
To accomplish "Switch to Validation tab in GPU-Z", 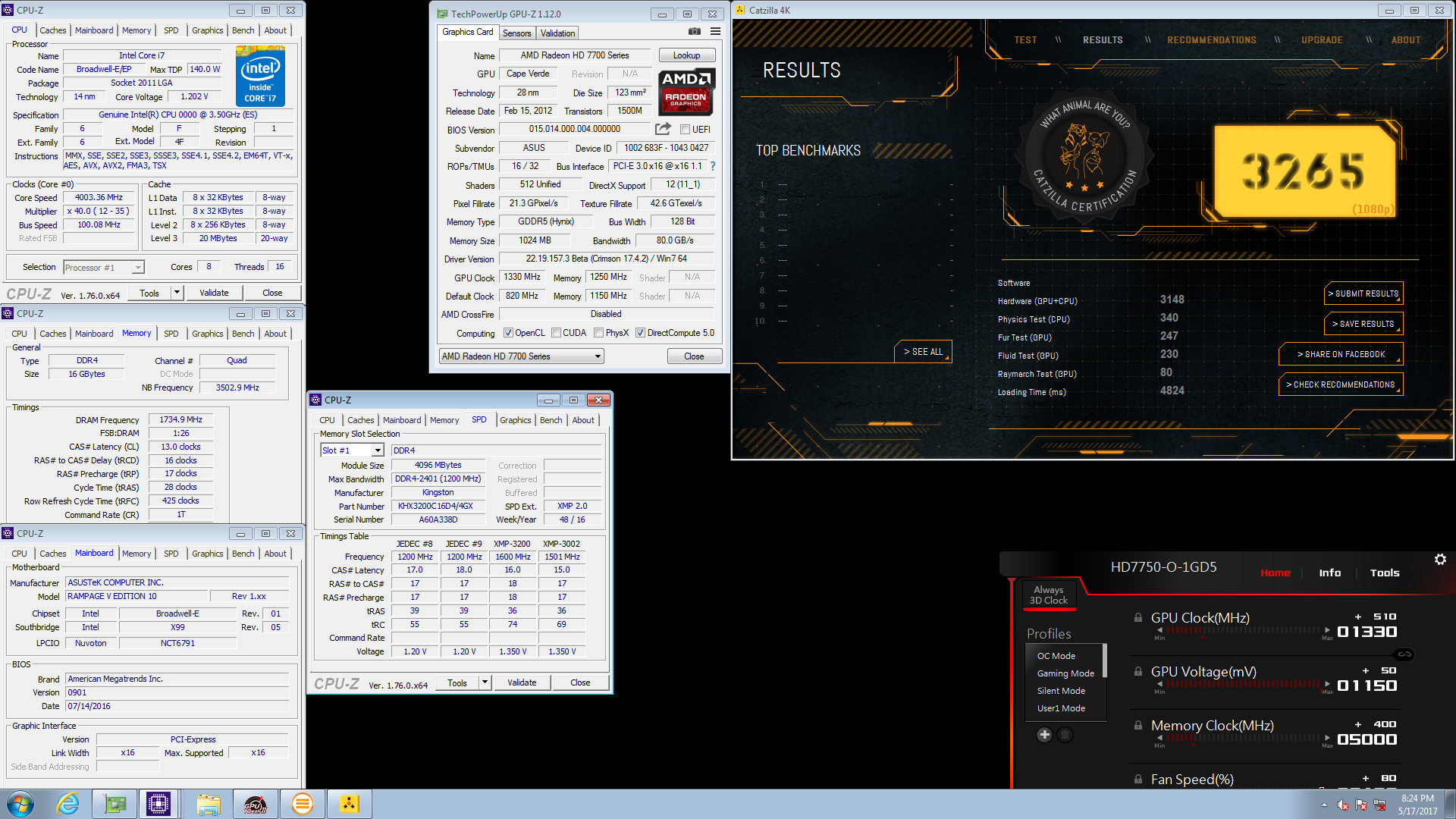I will click(x=557, y=33).
